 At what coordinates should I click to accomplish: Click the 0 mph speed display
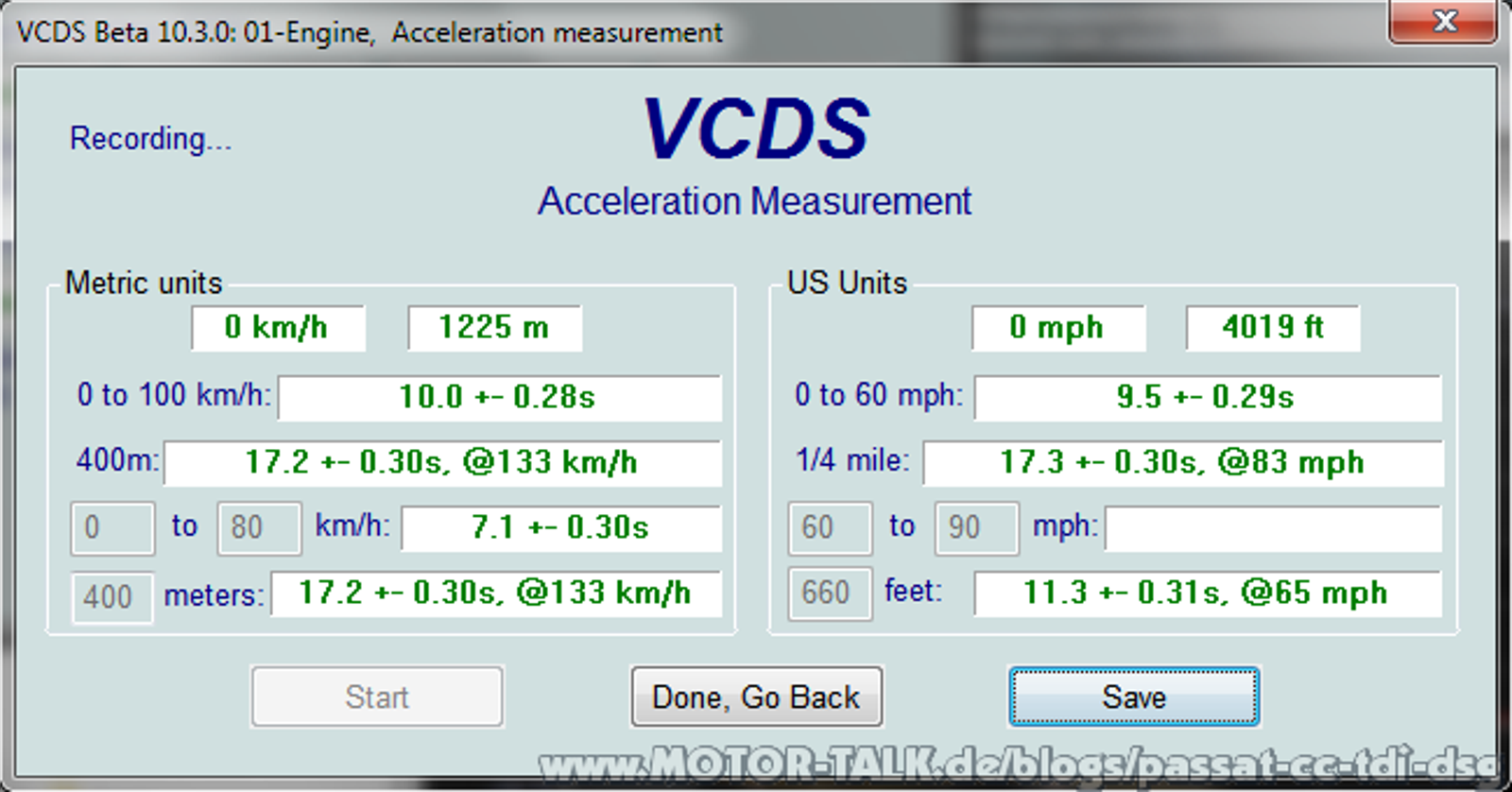(1057, 328)
